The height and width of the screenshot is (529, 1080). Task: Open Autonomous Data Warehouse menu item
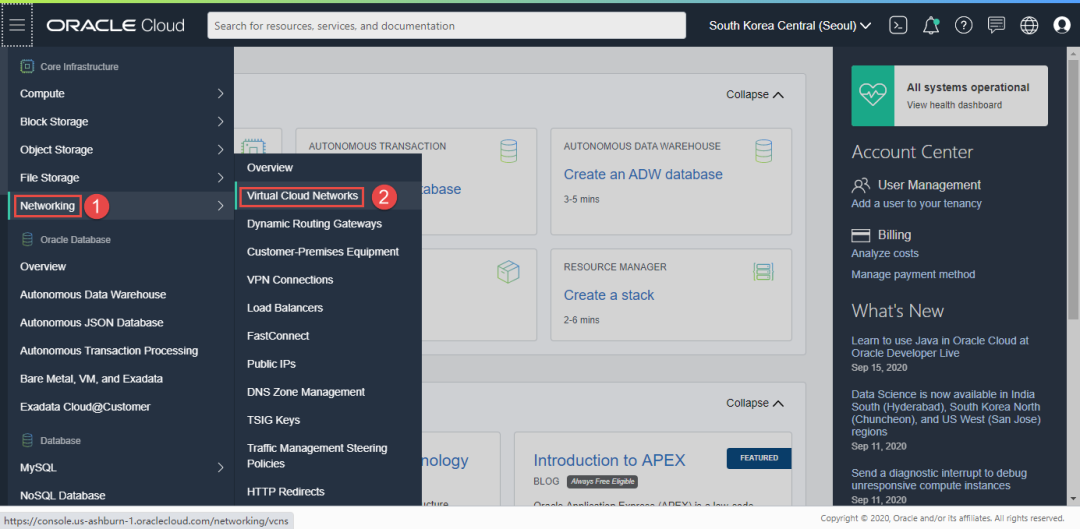[x=93, y=295]
